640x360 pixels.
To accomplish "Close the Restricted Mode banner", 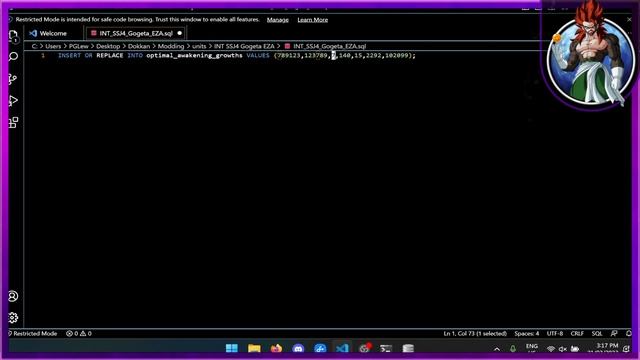I will click(x=629, y=19).
